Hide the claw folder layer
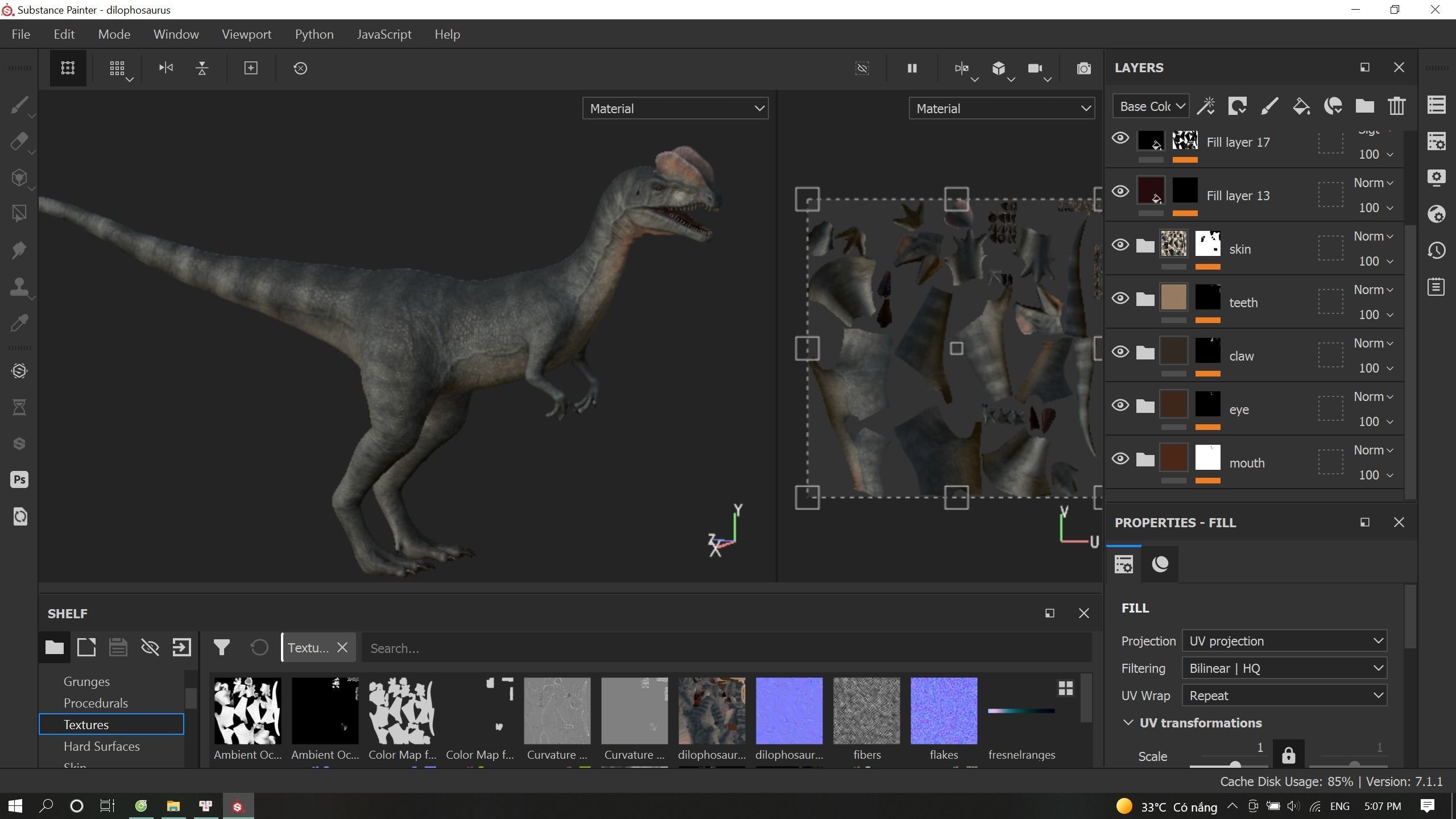The width and height of the screenshot is (1456, 819). point(1120,351)
